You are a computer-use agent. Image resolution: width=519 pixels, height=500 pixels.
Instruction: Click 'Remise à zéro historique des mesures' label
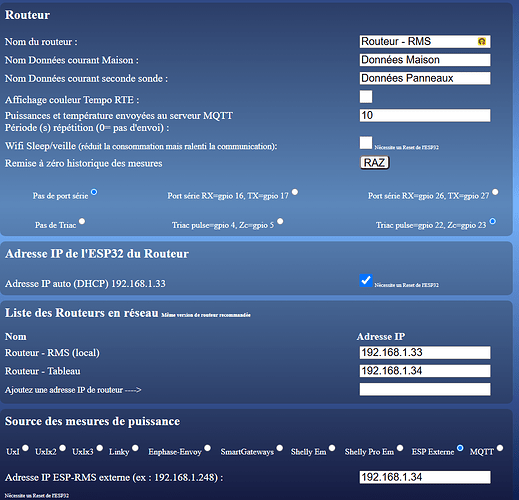coord(84,163)
